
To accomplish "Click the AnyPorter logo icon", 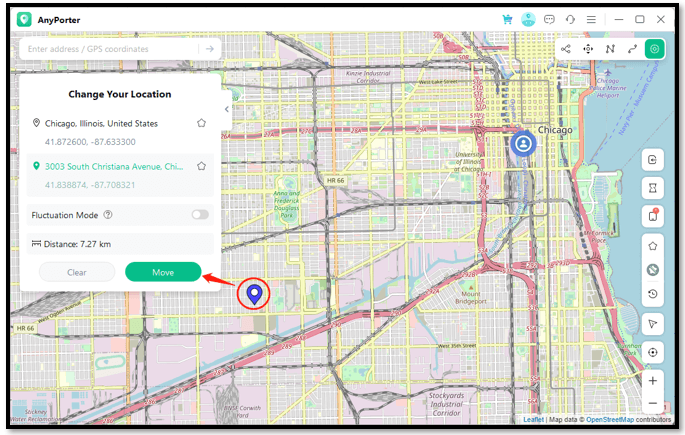I will [x=24, y=20].
